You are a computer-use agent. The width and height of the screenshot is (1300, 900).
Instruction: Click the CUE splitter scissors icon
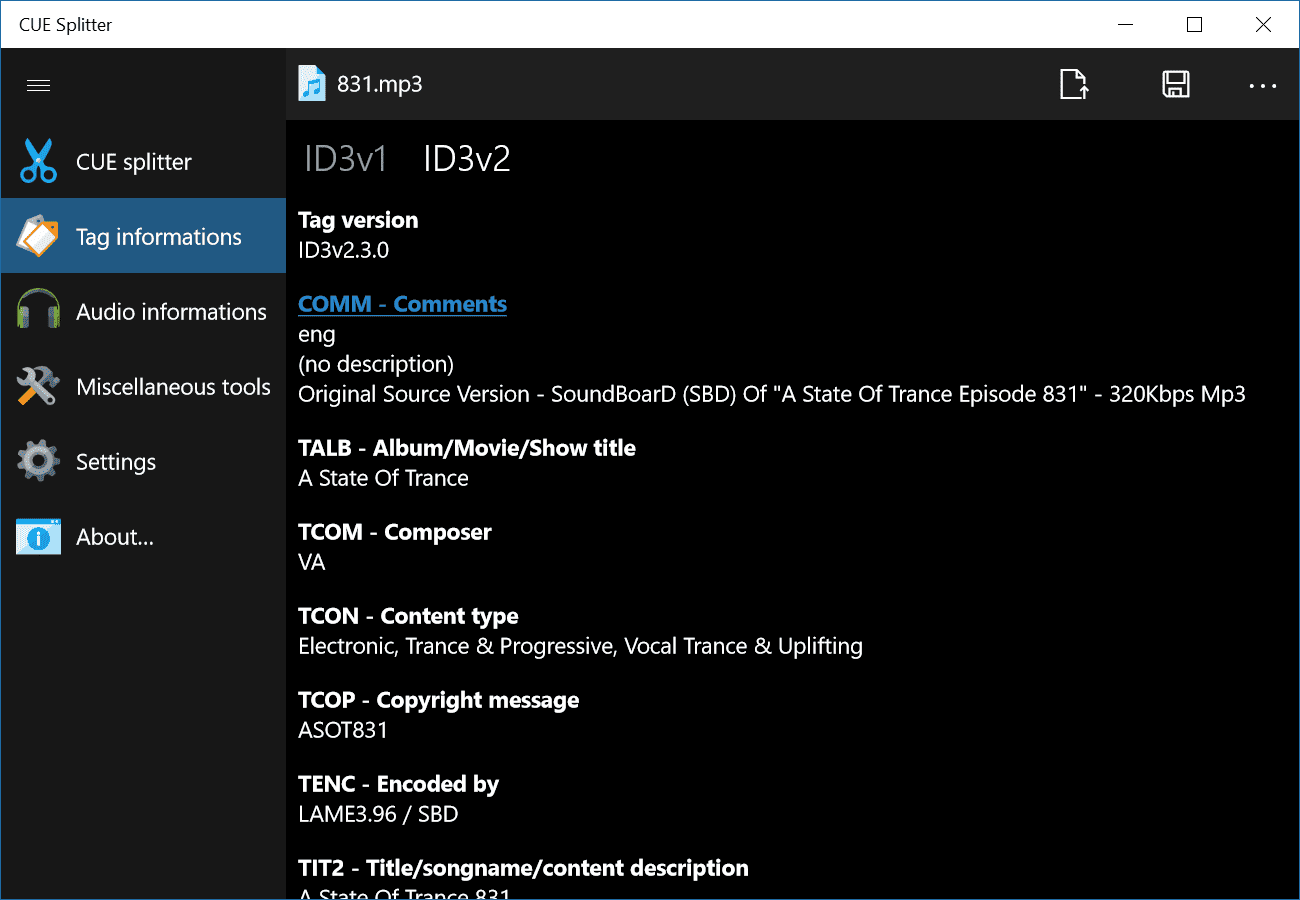38,162
